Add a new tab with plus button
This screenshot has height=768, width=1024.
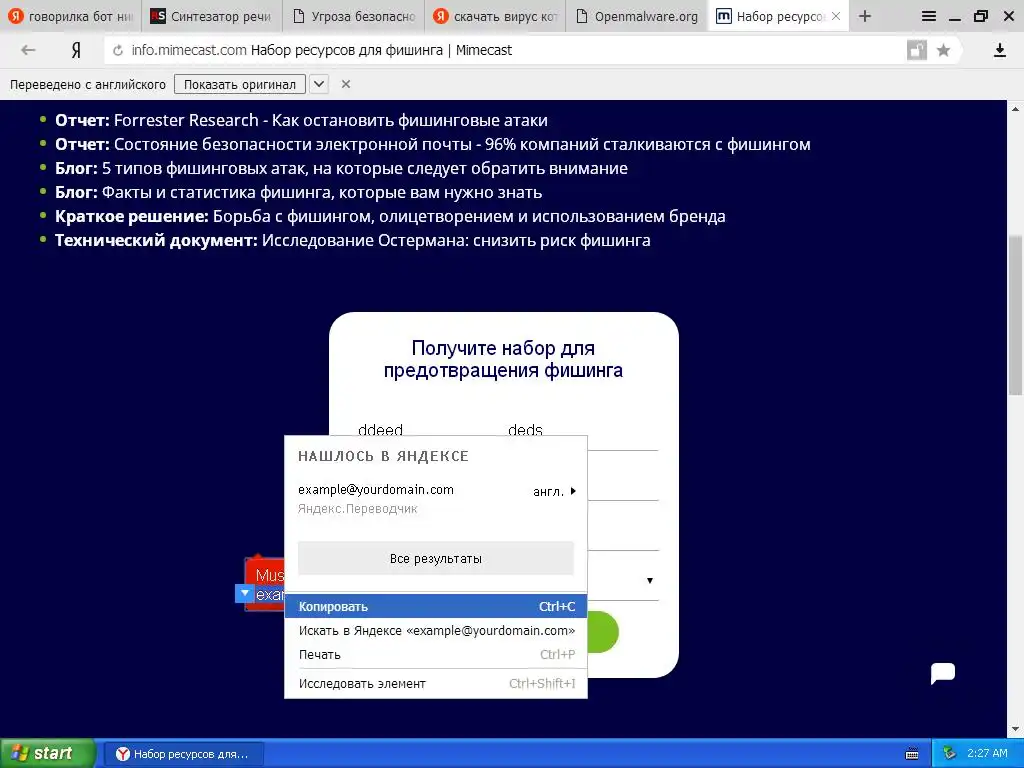point(865,16)
